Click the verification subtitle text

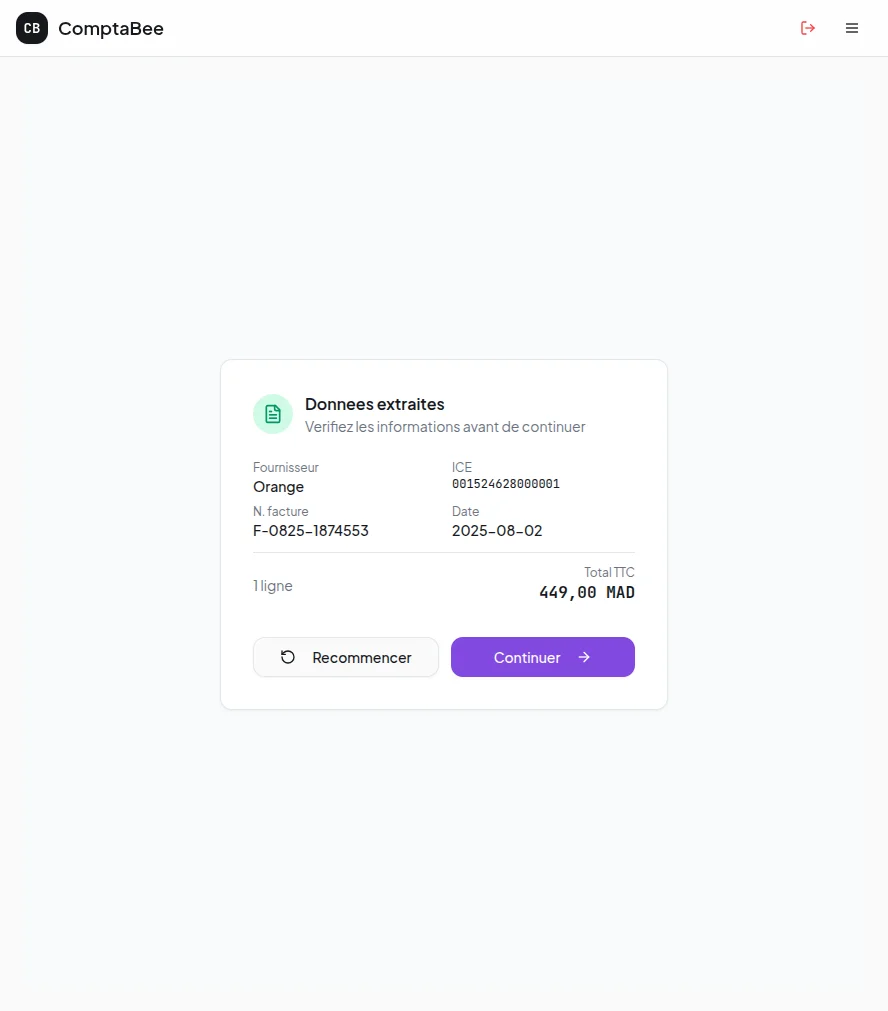[444, 427]
